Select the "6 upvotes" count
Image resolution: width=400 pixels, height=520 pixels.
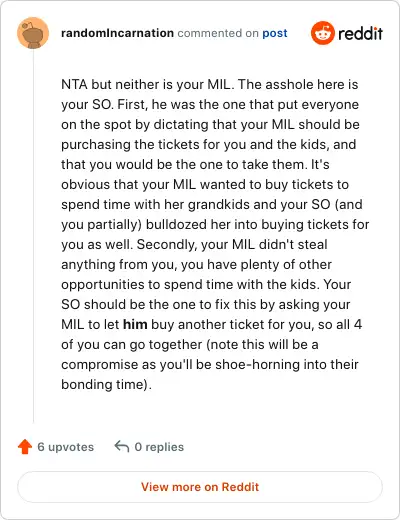(x=66, y=447)
